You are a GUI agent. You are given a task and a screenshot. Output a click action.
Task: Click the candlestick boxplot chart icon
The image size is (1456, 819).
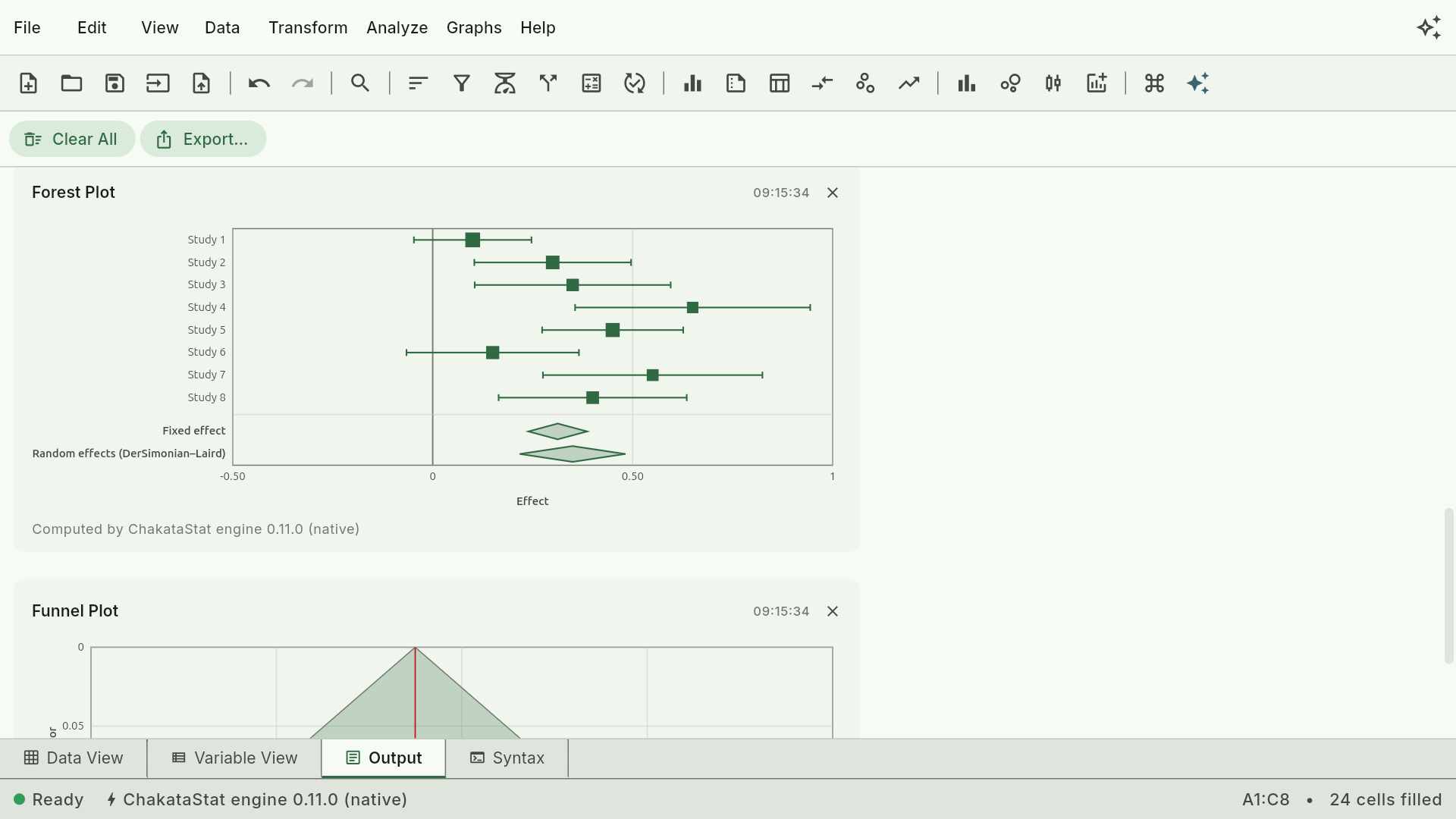tap(1053, 83)
